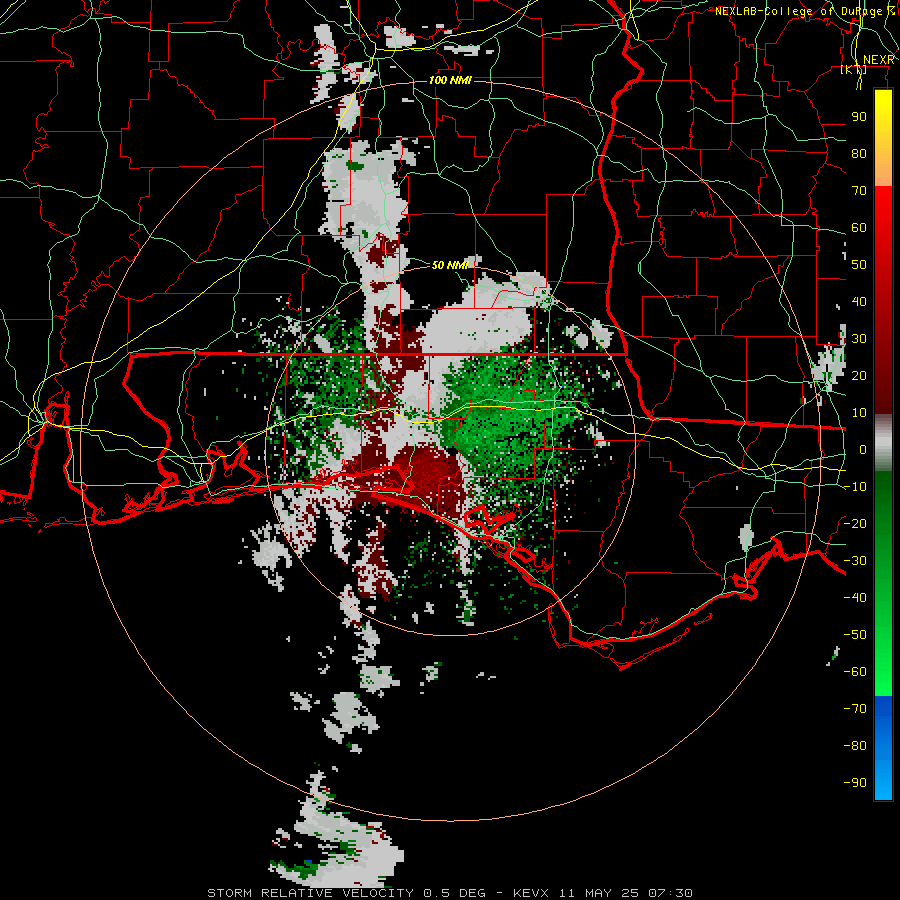Click the "-10" label on velocity scale

855,487
